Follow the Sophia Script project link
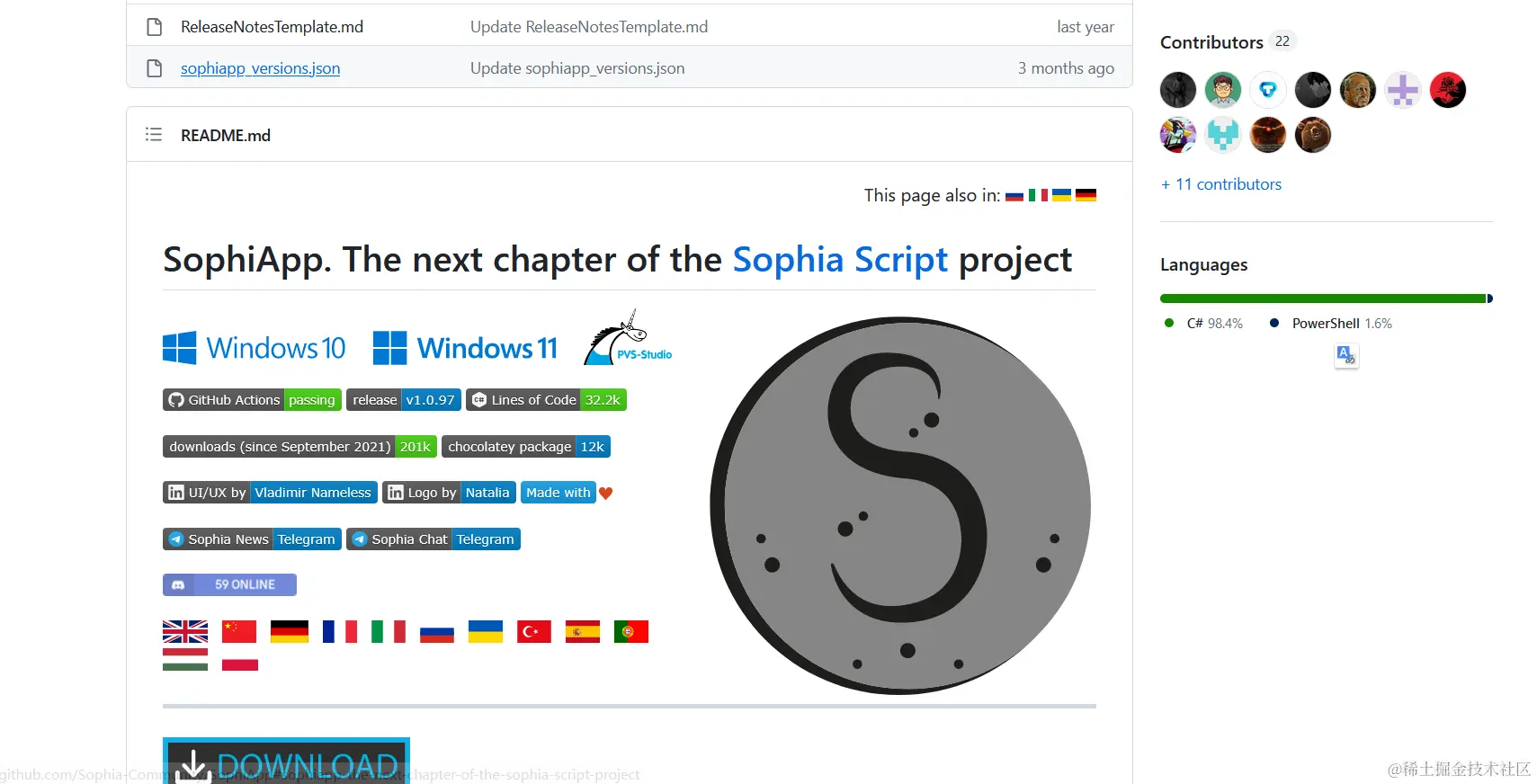The height and width of the screenshot is (784, 1537). coord(840,260)
